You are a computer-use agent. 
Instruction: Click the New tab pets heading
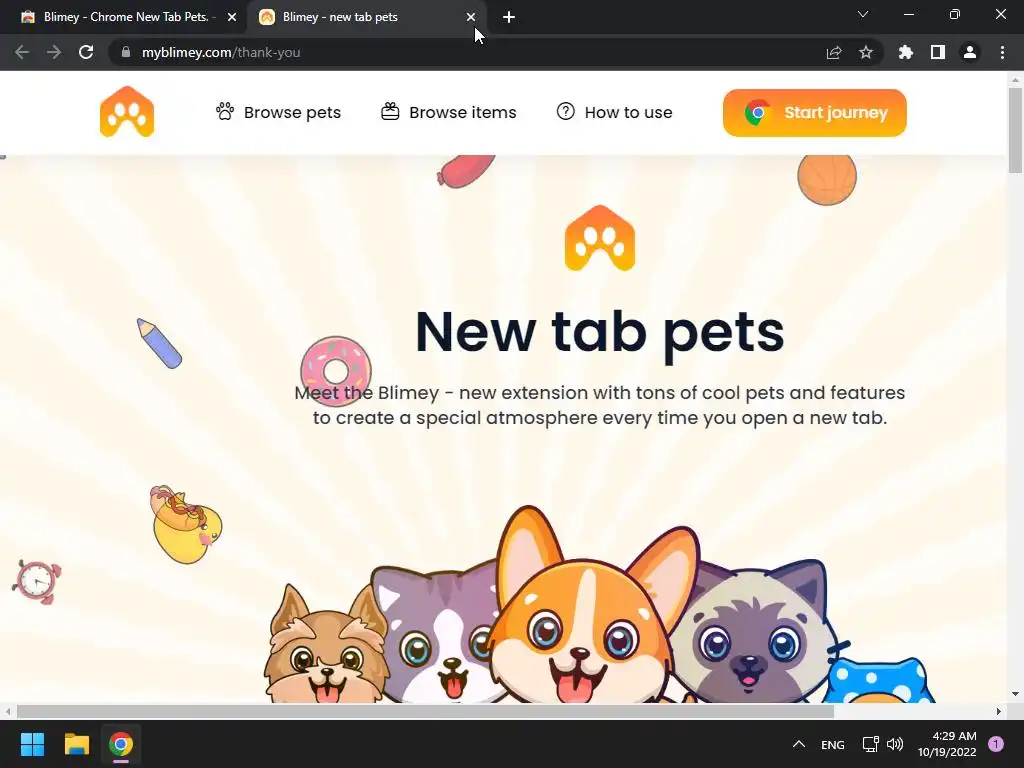point(600,332)
